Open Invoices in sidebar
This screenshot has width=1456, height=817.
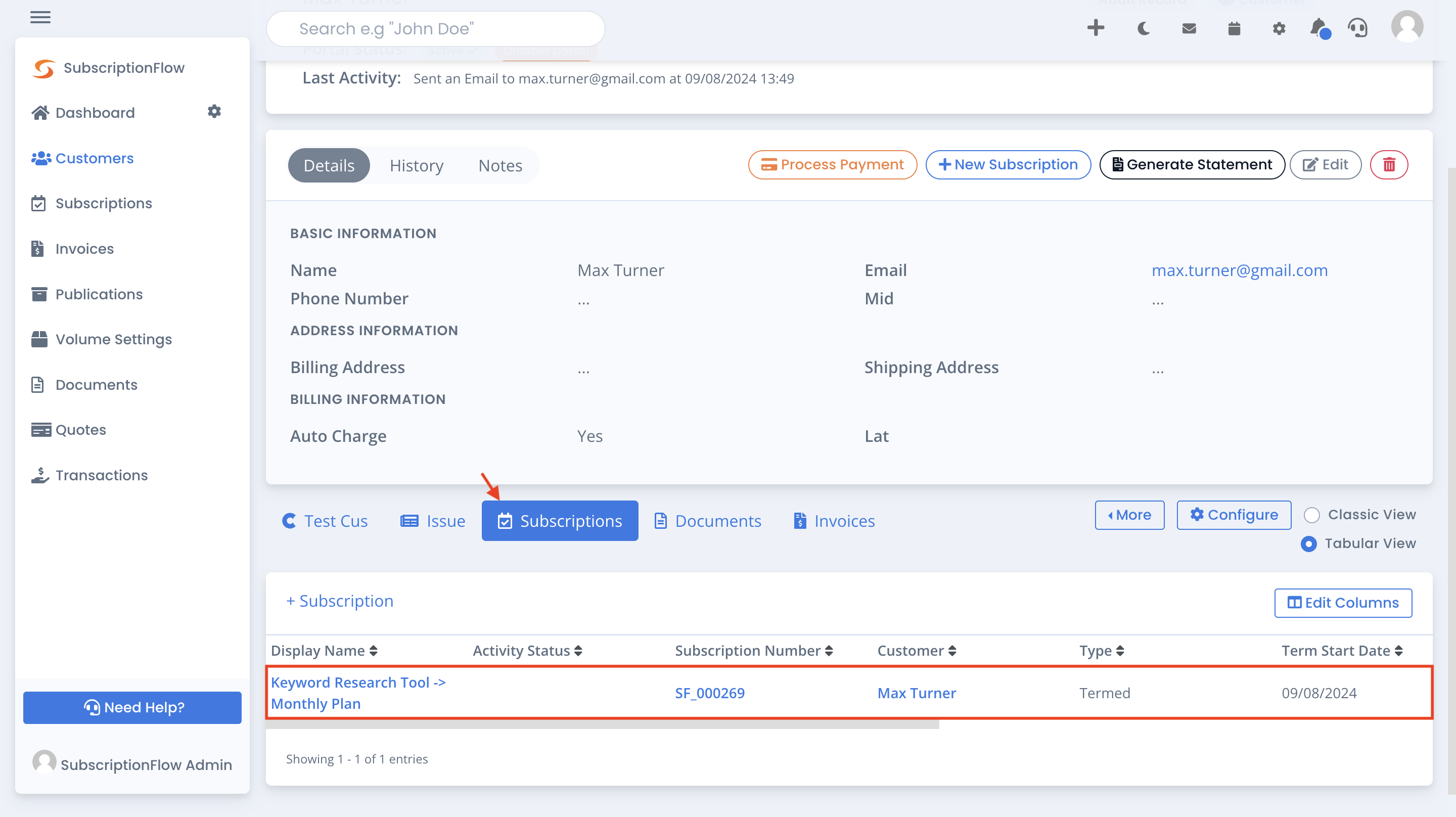[x=72, y=249]
